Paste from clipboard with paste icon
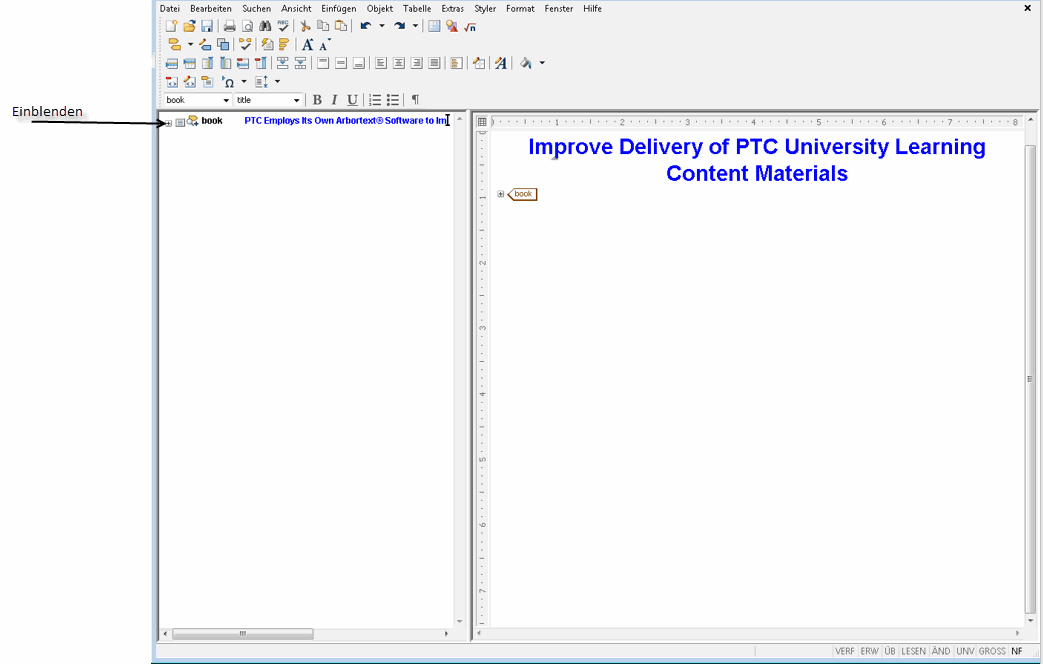1043x664 pixels. (x=341, y=27)
